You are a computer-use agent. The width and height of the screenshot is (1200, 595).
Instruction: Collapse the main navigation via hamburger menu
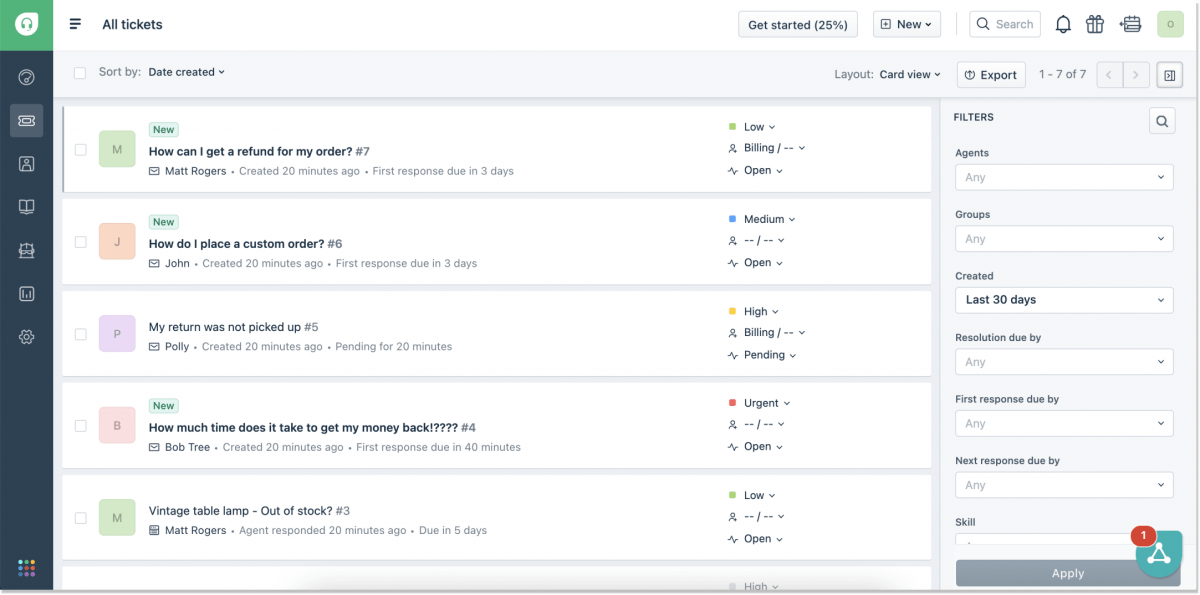tap(74, 23)
